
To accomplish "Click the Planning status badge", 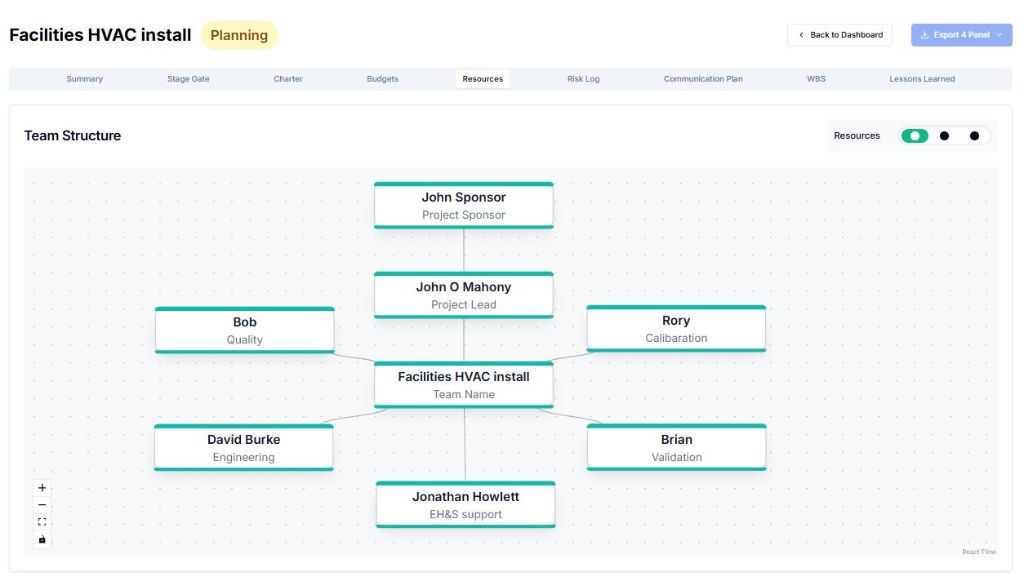I will (237, 34).
